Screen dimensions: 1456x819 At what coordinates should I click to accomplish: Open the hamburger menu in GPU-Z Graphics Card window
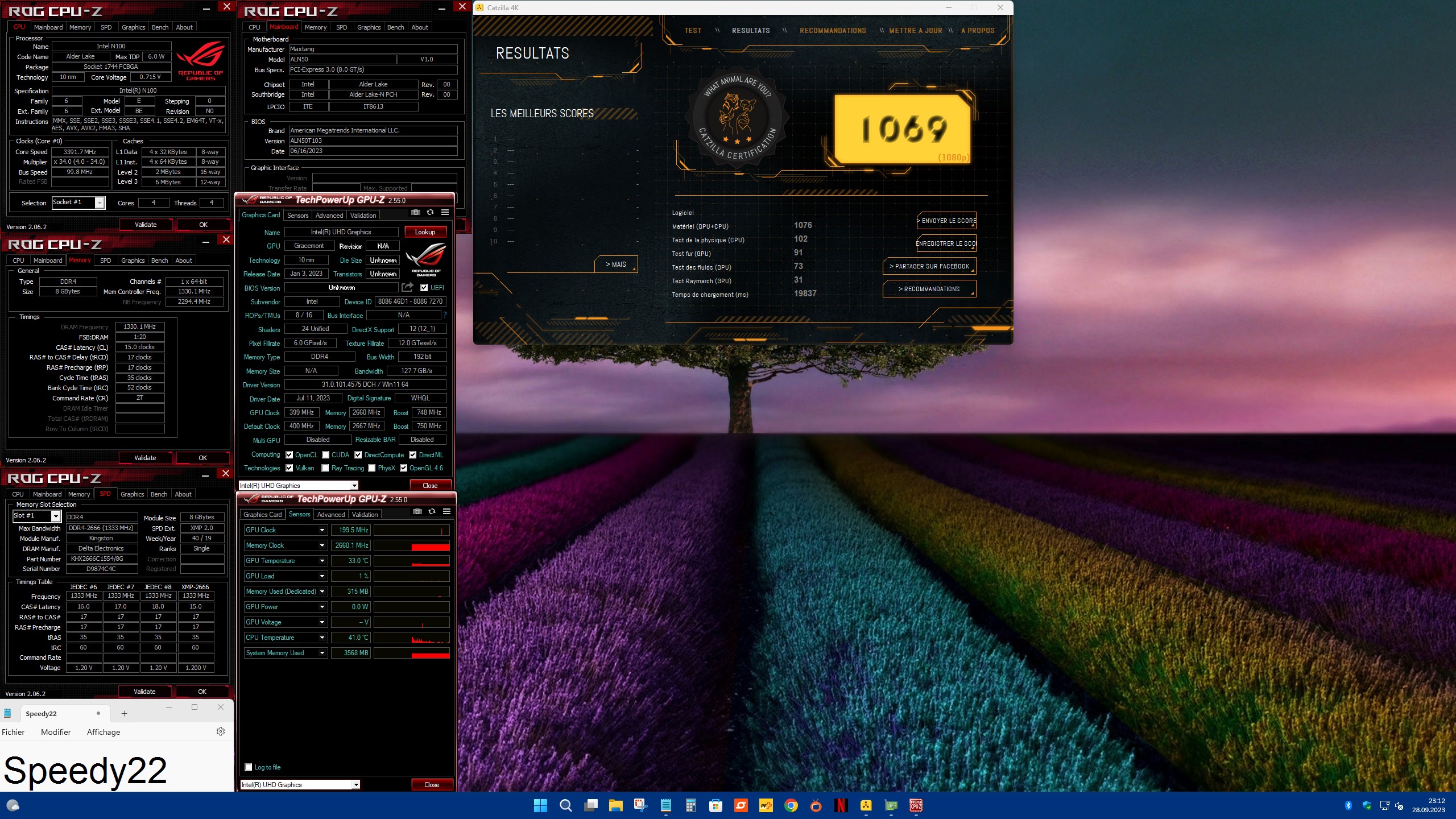tap(445, 212)
